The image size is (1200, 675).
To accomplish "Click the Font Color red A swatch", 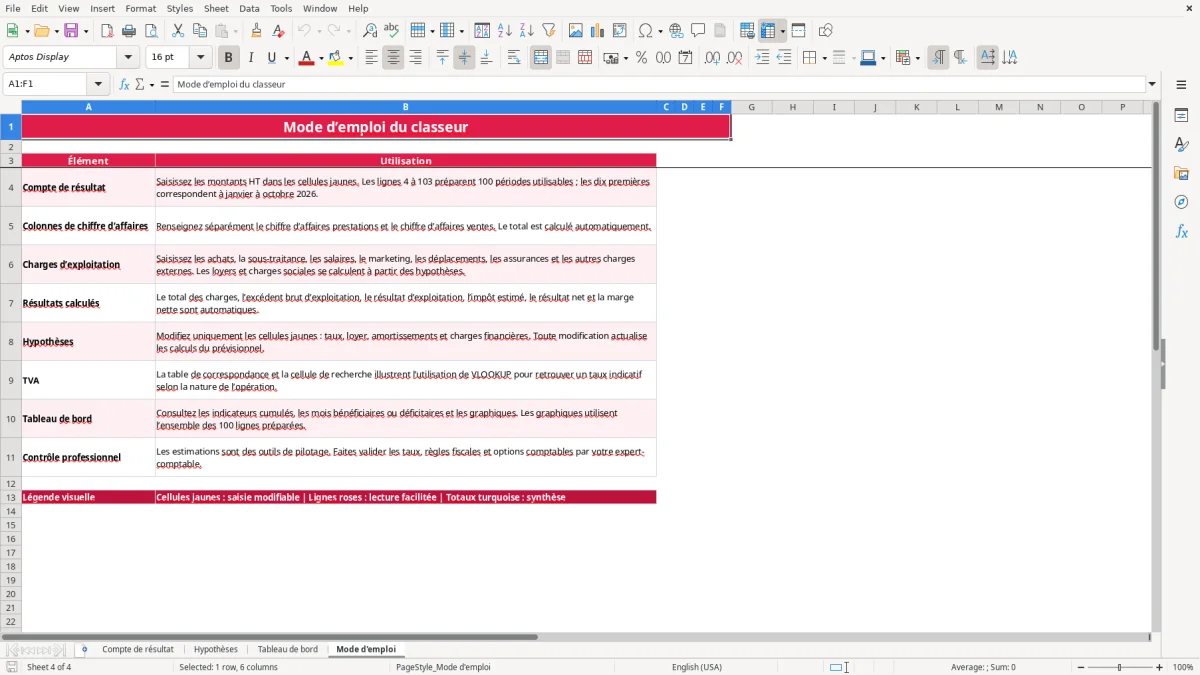I will coord(305,58).
